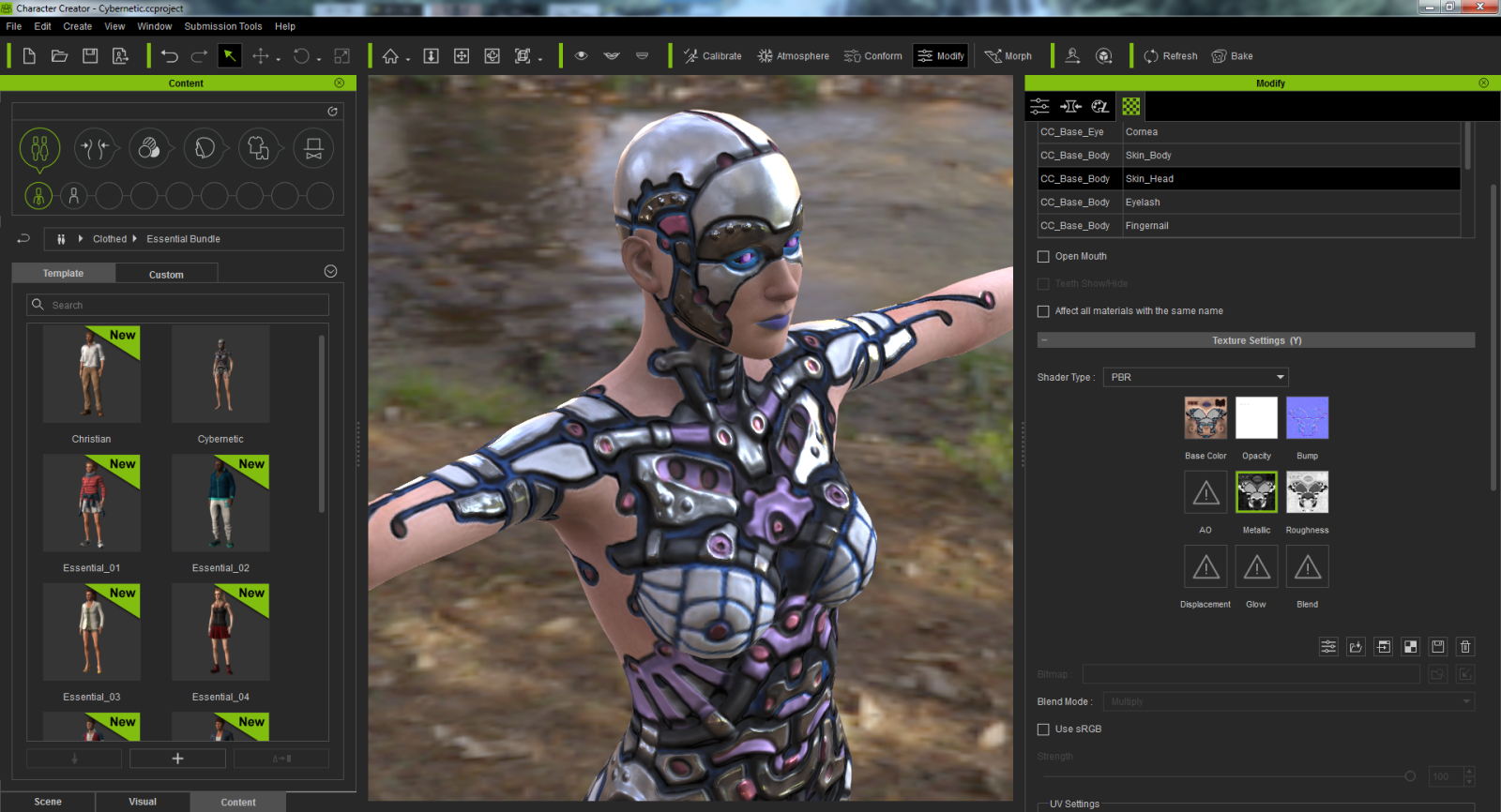Open the content options dropdown arrow
The width and height of the screenshot is (1501, 812).
point(330,271)
